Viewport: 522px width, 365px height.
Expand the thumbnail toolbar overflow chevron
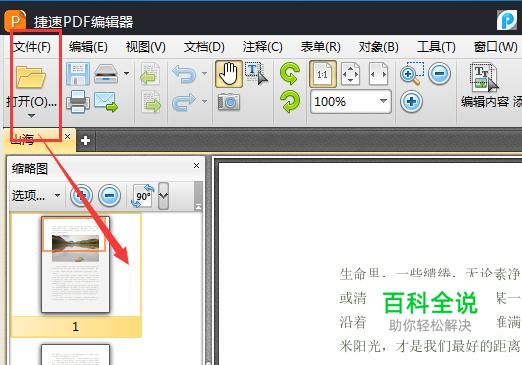coord(163,196)
